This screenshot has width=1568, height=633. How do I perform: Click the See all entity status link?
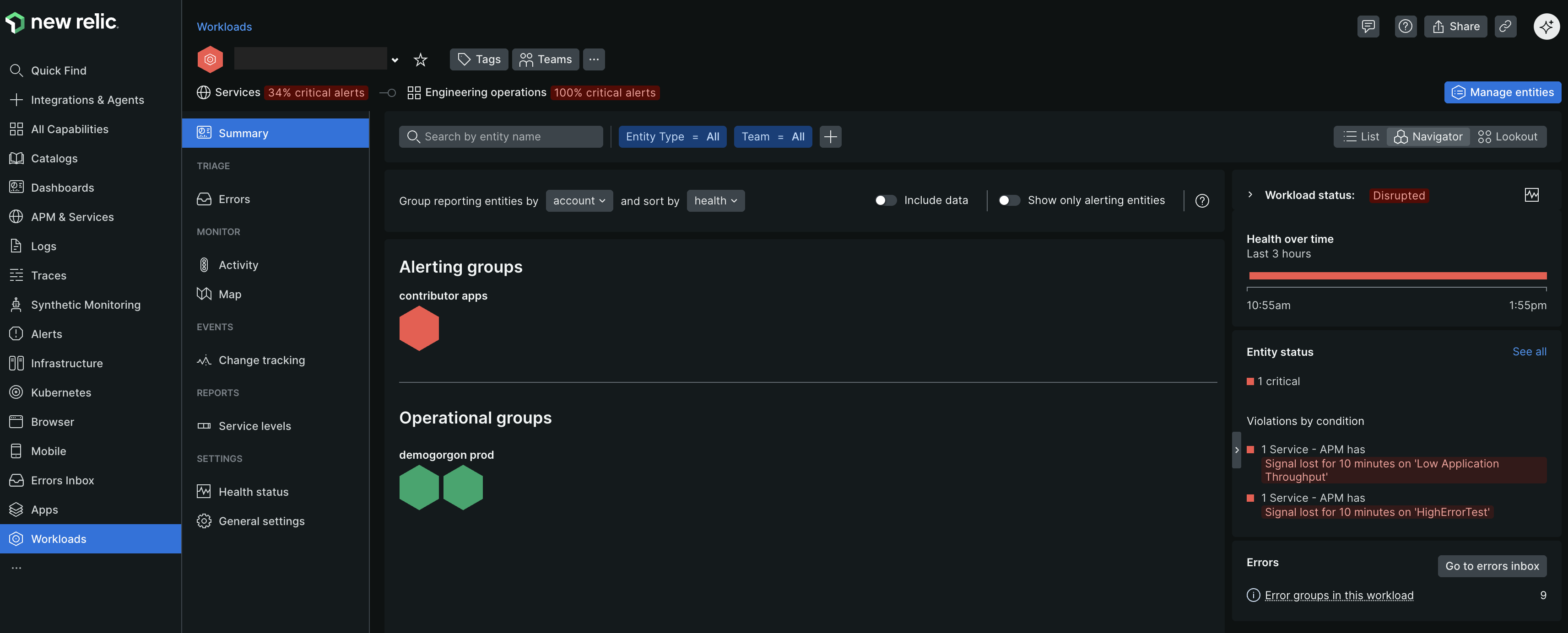click(x=1529, y=351)
